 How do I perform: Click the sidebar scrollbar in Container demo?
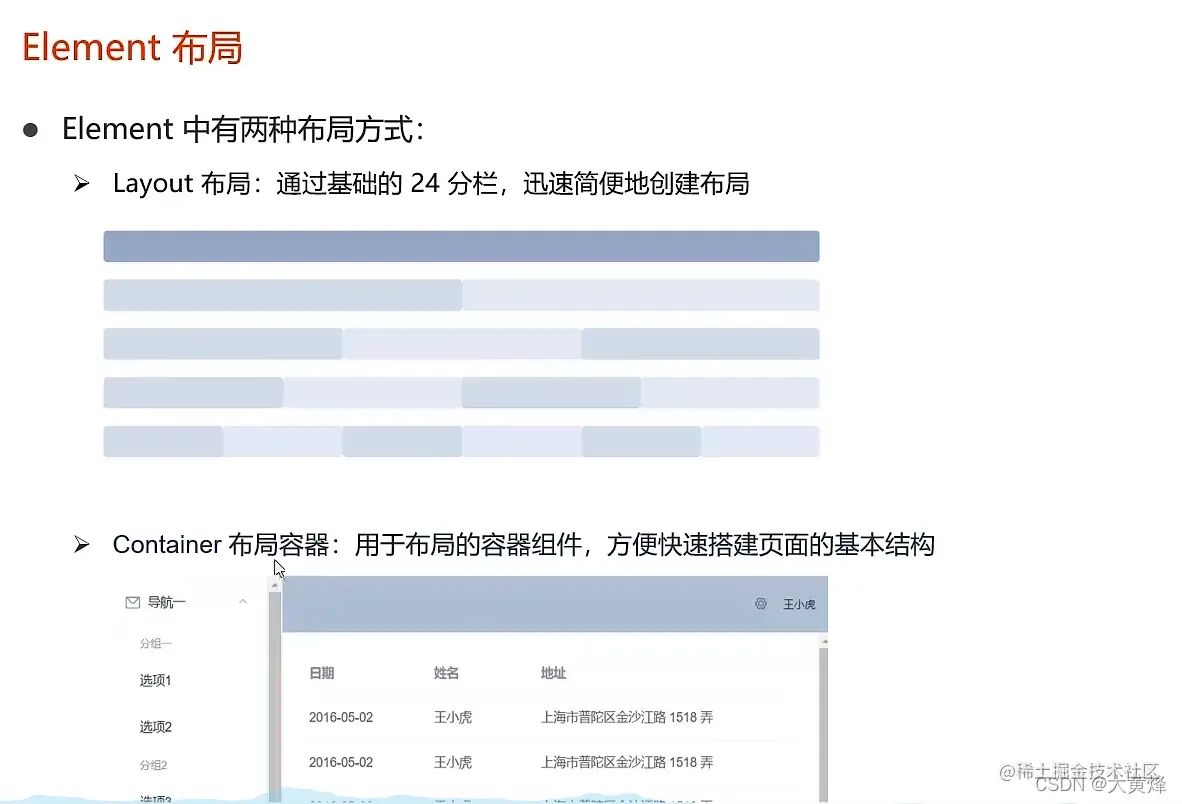274,690
